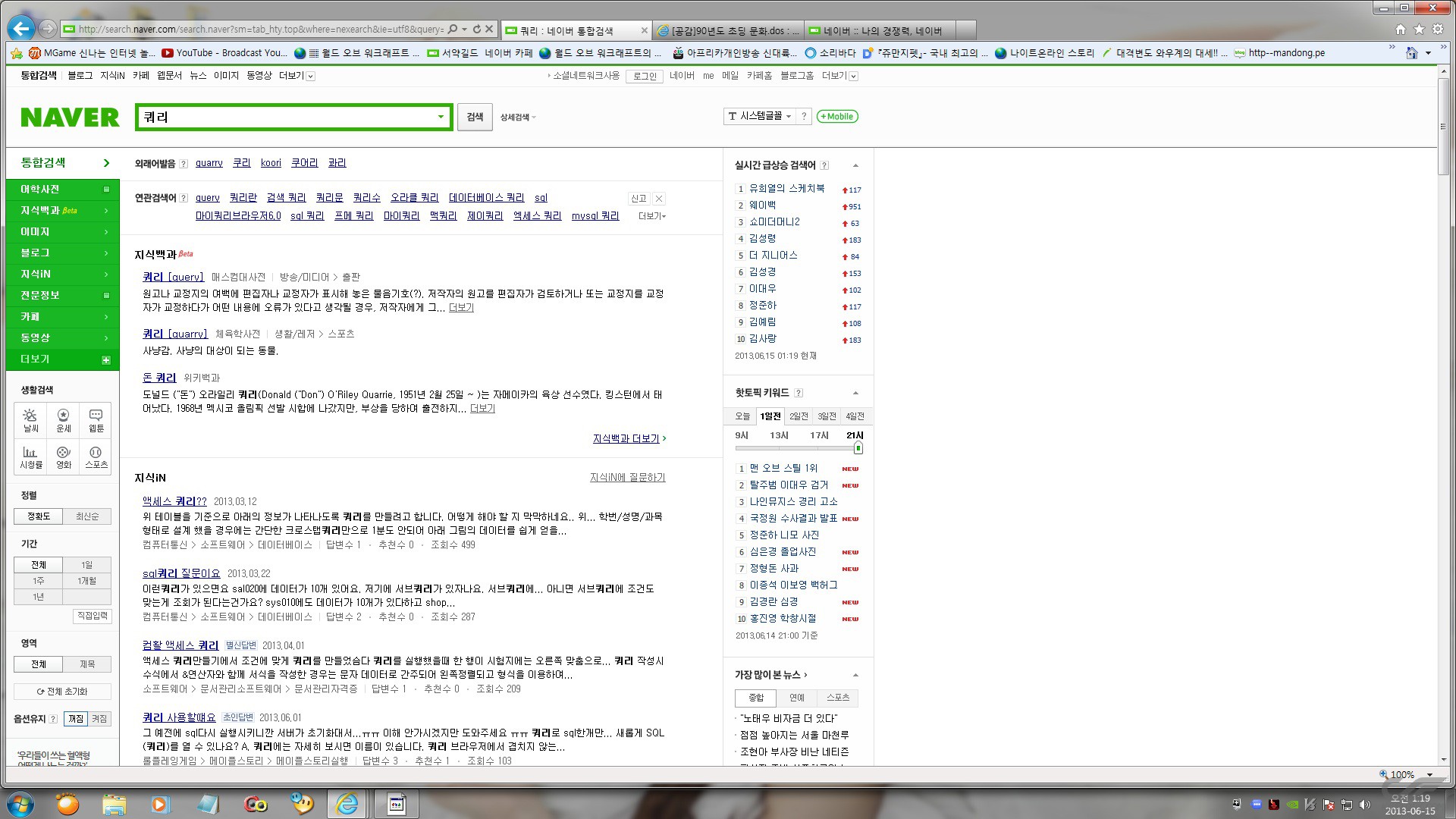Open 이미지 in left menu
Screen dimensions: 1456x819
(62, 232)
